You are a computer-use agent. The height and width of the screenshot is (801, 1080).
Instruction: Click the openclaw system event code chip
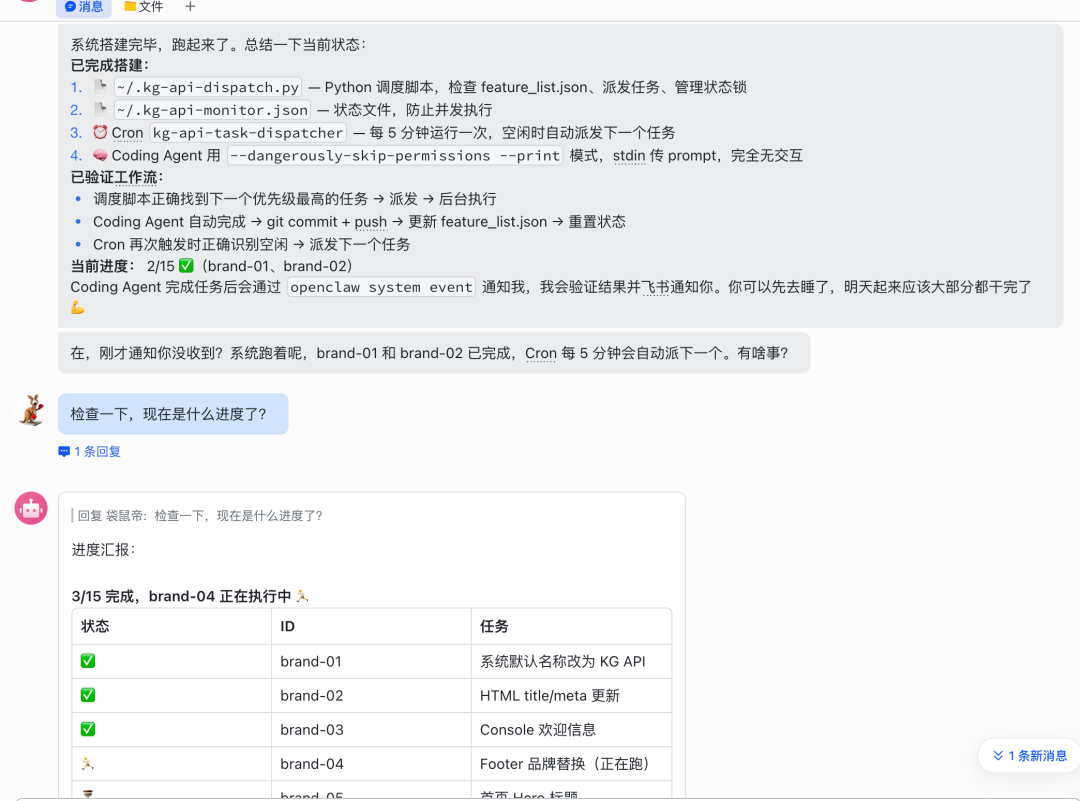click(381, 287)
